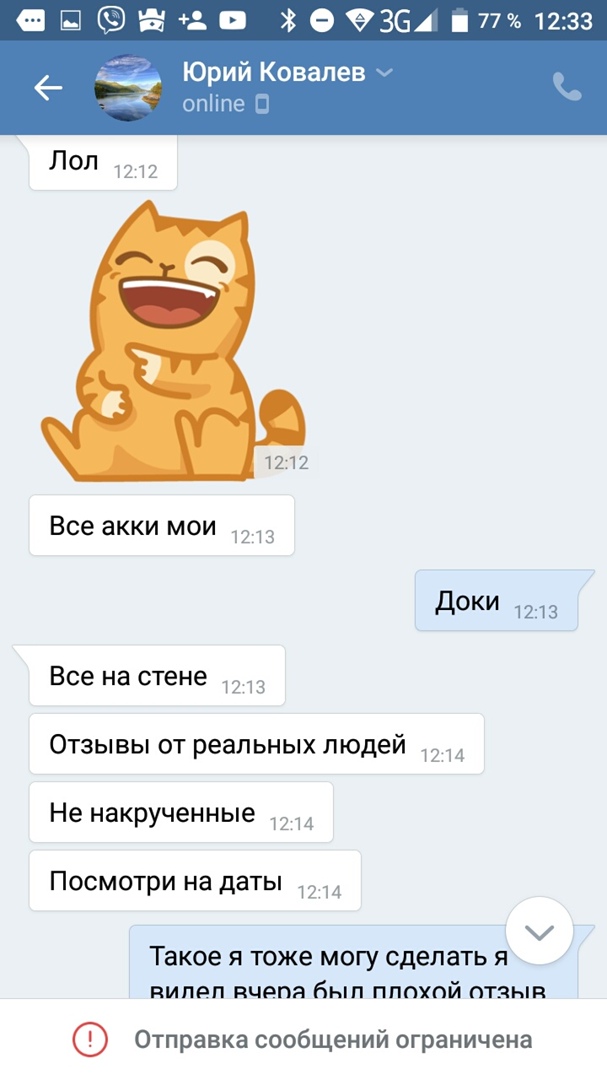The height and width of the screenshot is (1080, 607).
Task: Tap the back arrow in the chat header
Action: pyautogui.click(x=48, y=87)
